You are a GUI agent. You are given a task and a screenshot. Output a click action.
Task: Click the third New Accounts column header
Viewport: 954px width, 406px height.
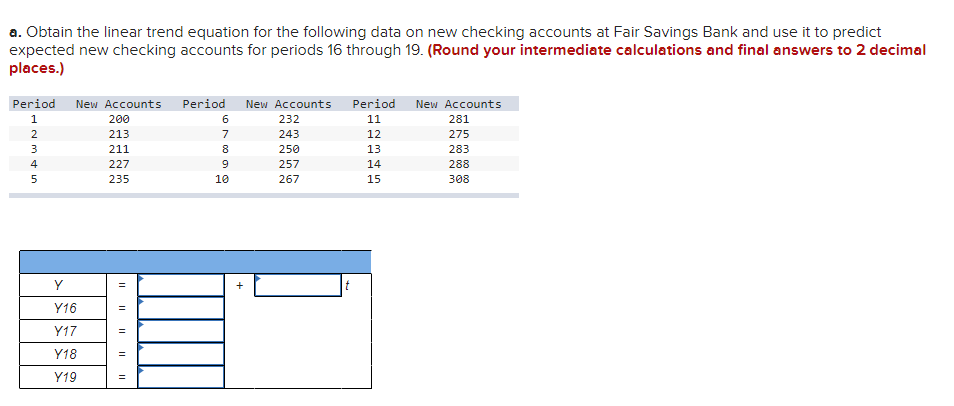coord(459,104)
